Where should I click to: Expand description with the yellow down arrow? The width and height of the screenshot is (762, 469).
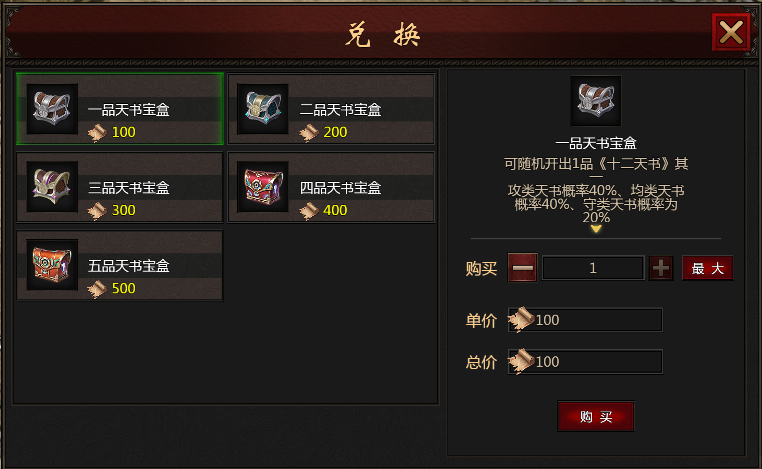(x=596, y=228)
